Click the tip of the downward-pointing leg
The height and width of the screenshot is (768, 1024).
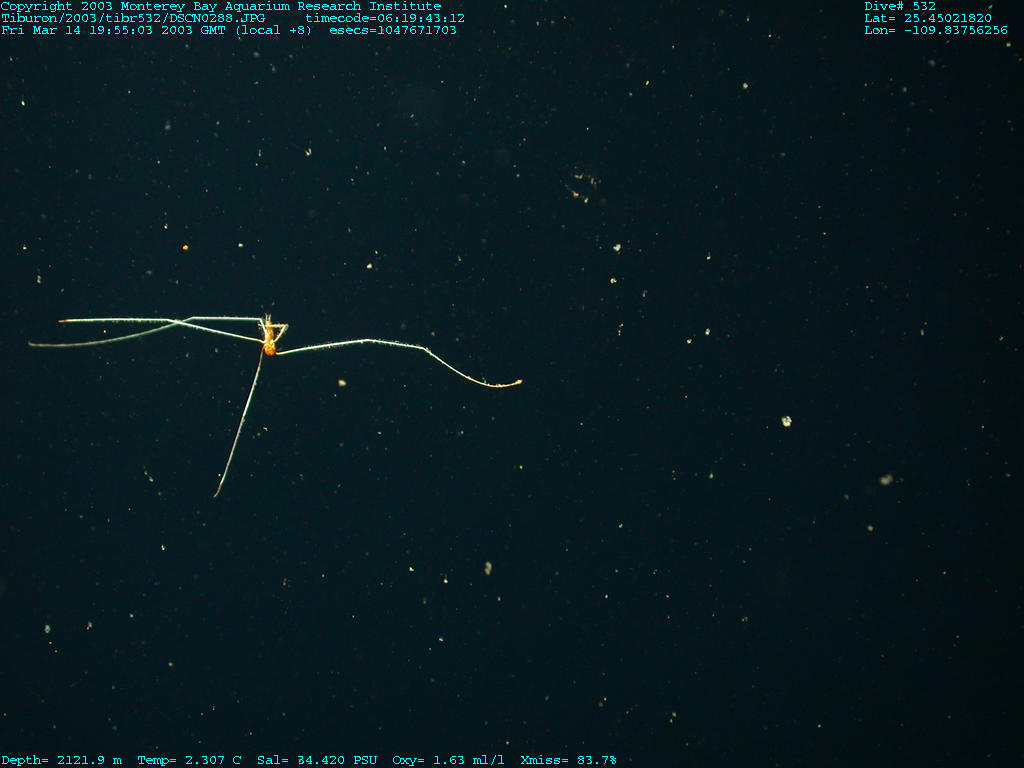click(216, 494)
